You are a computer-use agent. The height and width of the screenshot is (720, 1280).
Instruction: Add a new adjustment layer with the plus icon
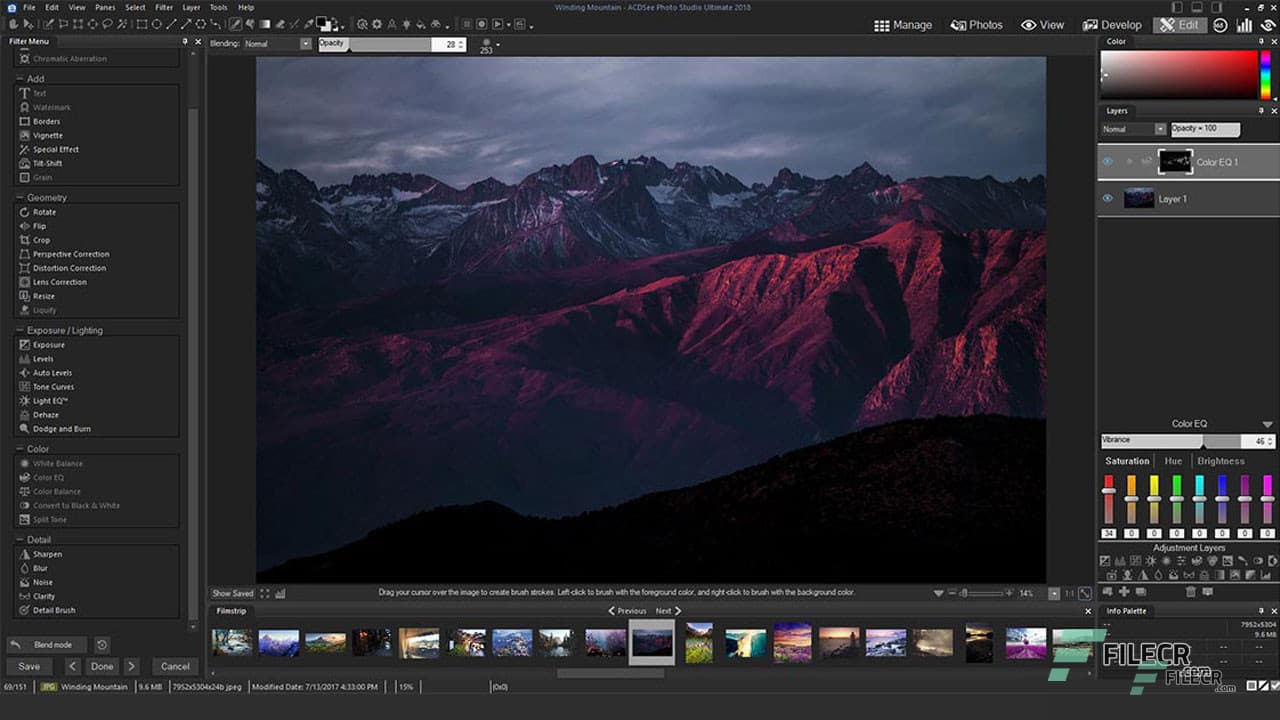coord(1125,591)
